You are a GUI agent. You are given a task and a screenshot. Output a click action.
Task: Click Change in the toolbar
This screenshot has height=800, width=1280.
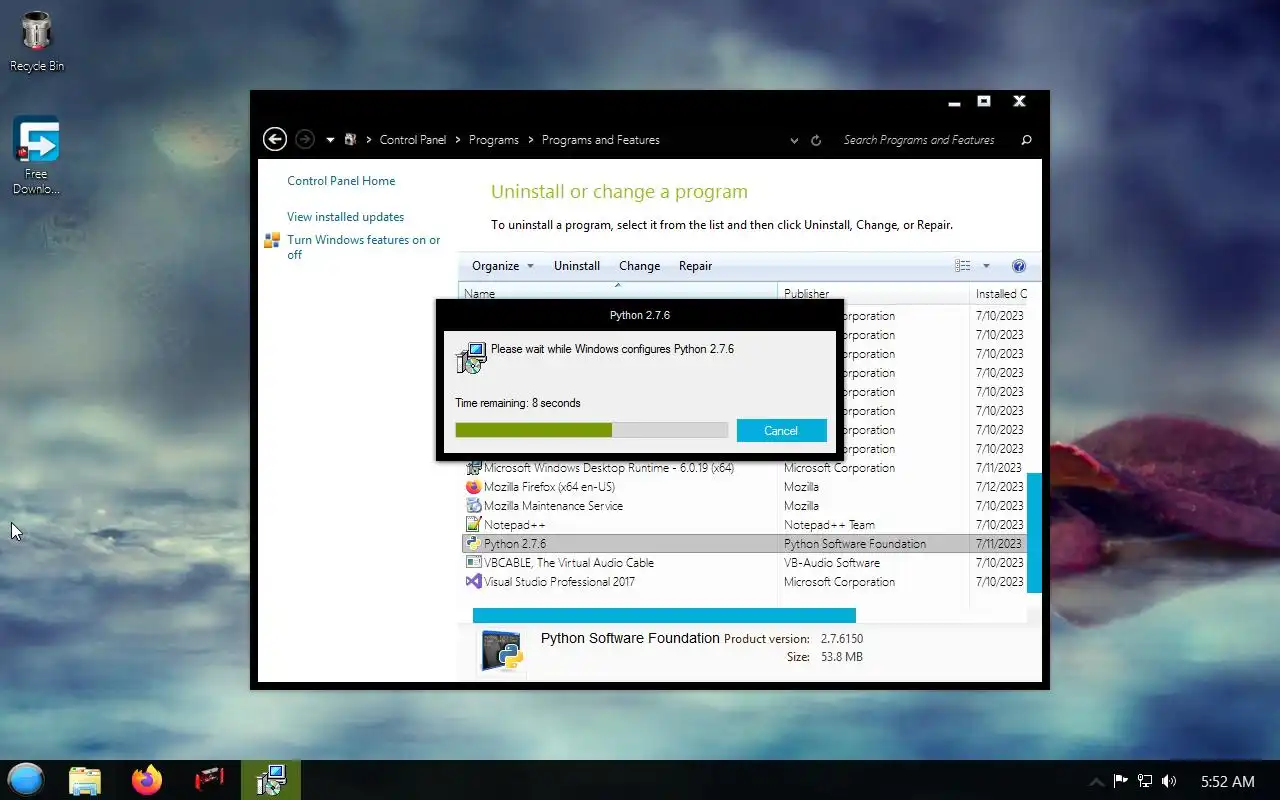(x=639, y=266)
